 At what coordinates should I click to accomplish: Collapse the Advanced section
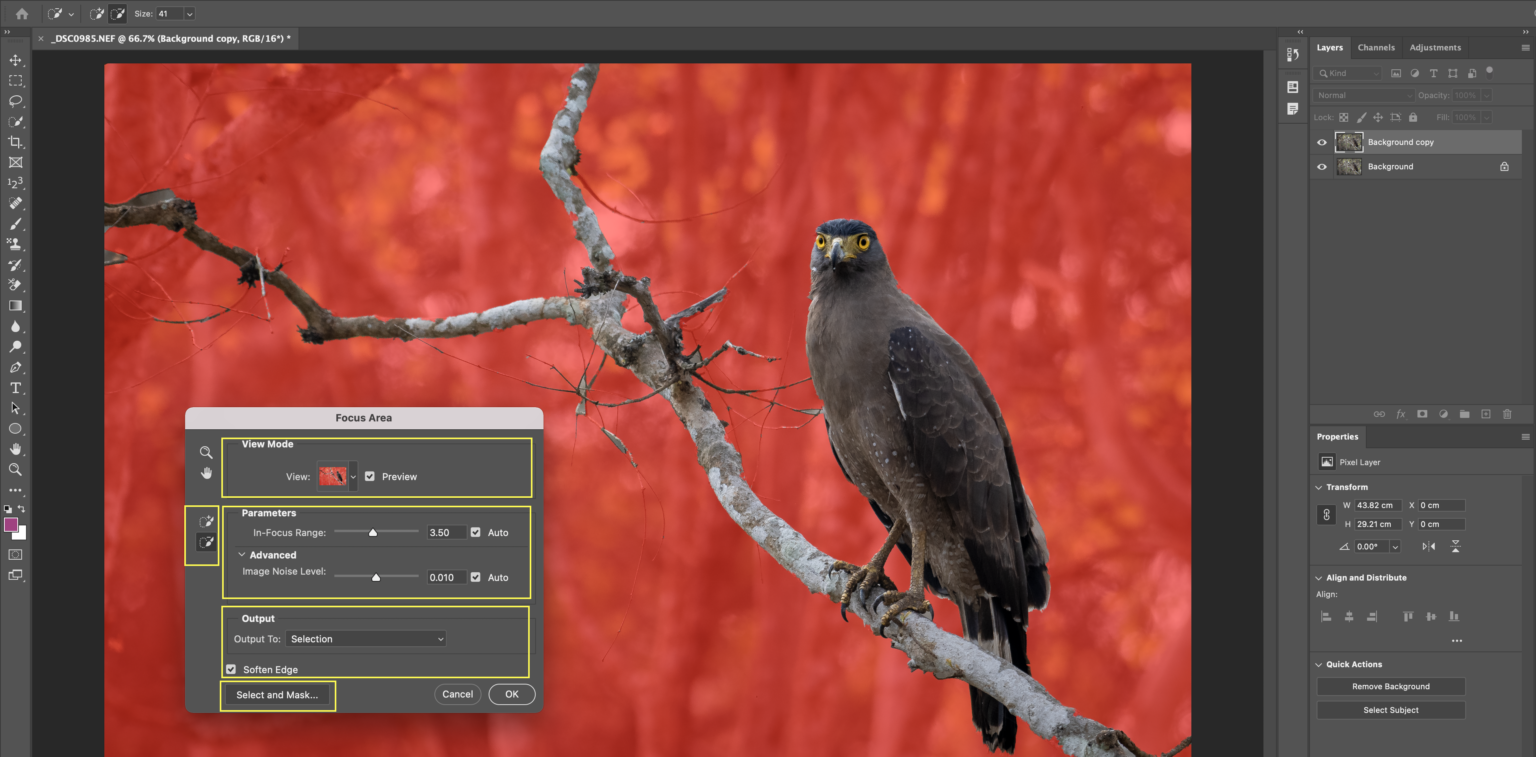[242, 555]
